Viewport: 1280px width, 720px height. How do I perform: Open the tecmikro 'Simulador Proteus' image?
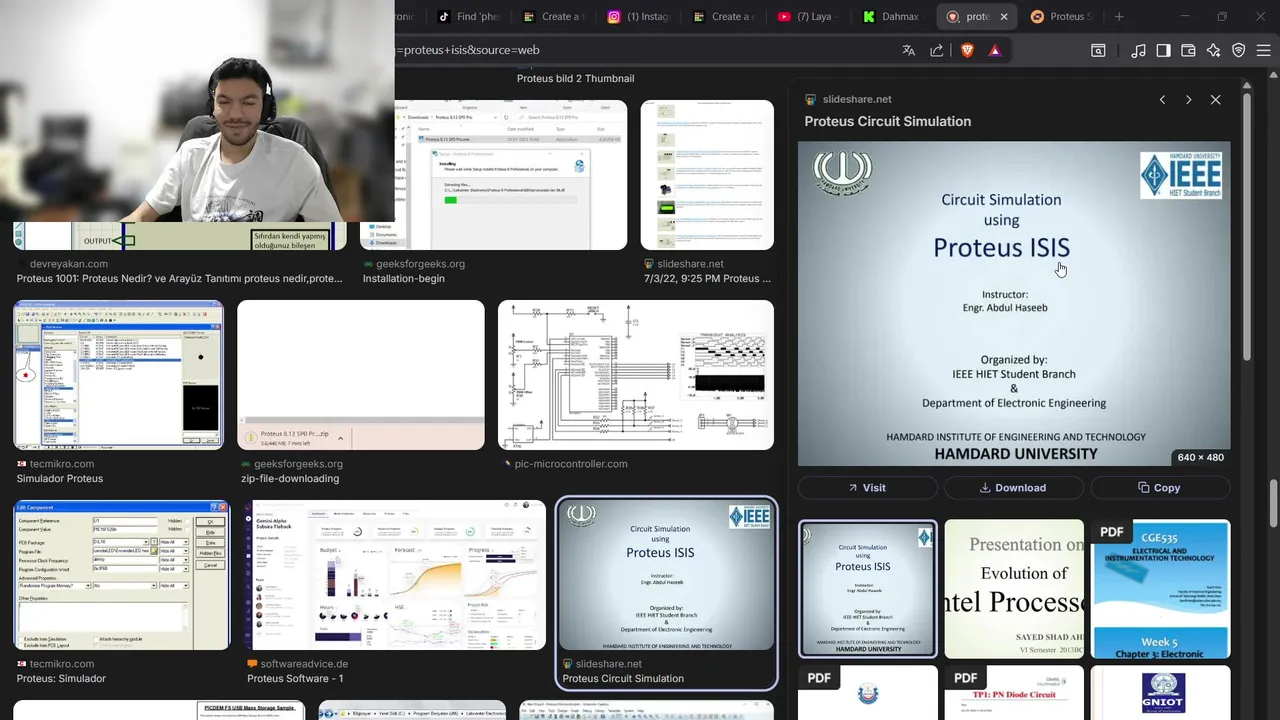pyautogui.click(x=118, y=375)
